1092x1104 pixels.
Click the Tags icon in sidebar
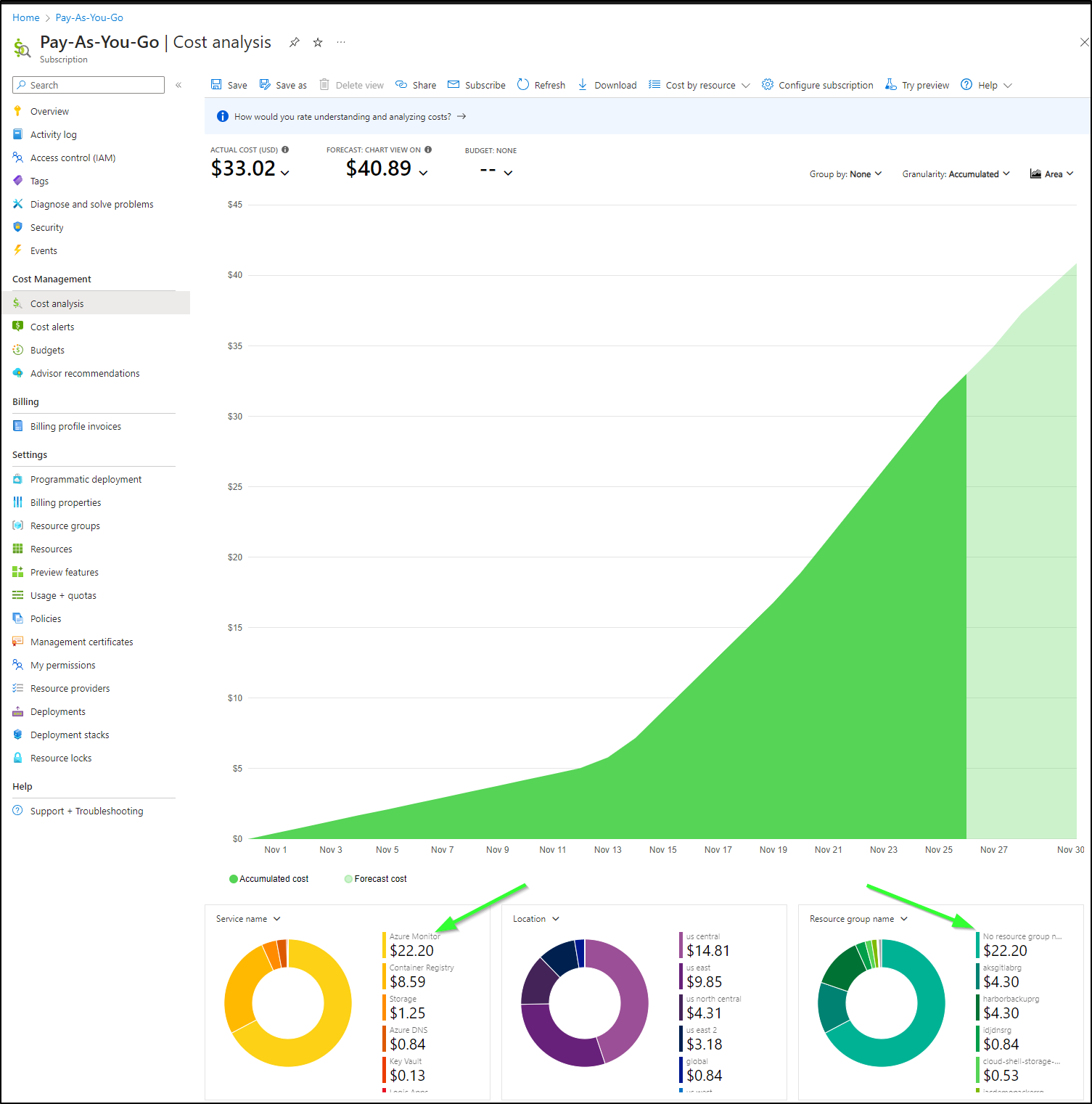[17, 181]
